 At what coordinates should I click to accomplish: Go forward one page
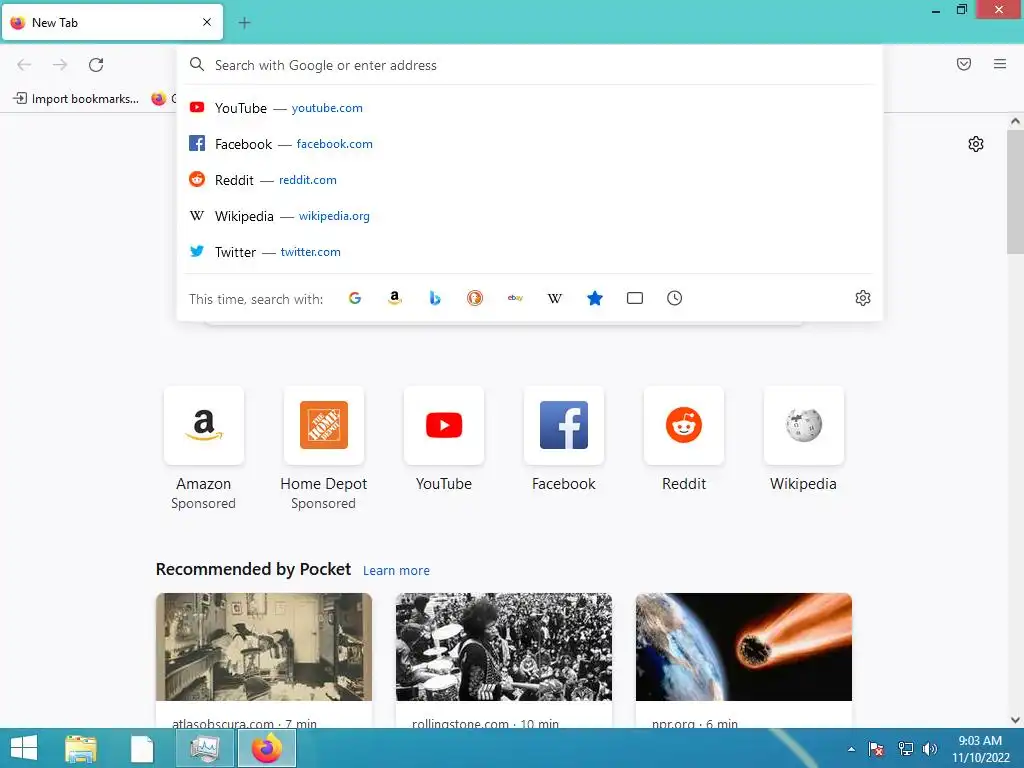tap(60, 65)
